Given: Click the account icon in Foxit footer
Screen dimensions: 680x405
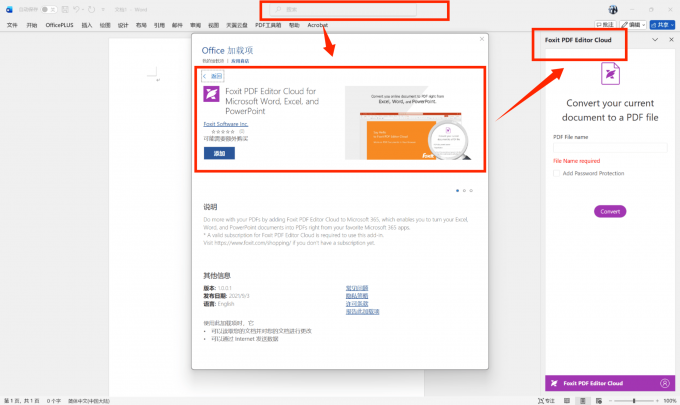Looking at the screenshot, I should tap(665, 383).
